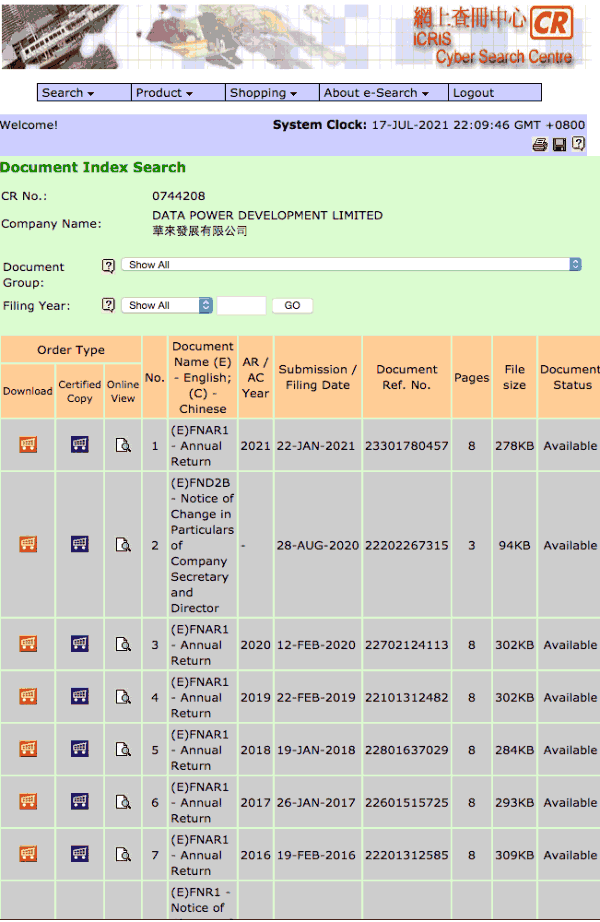The height and width of the screenshot is (922, 600).
Task: View 22-JAN-2021 Annual Return online
Action: 123,445
